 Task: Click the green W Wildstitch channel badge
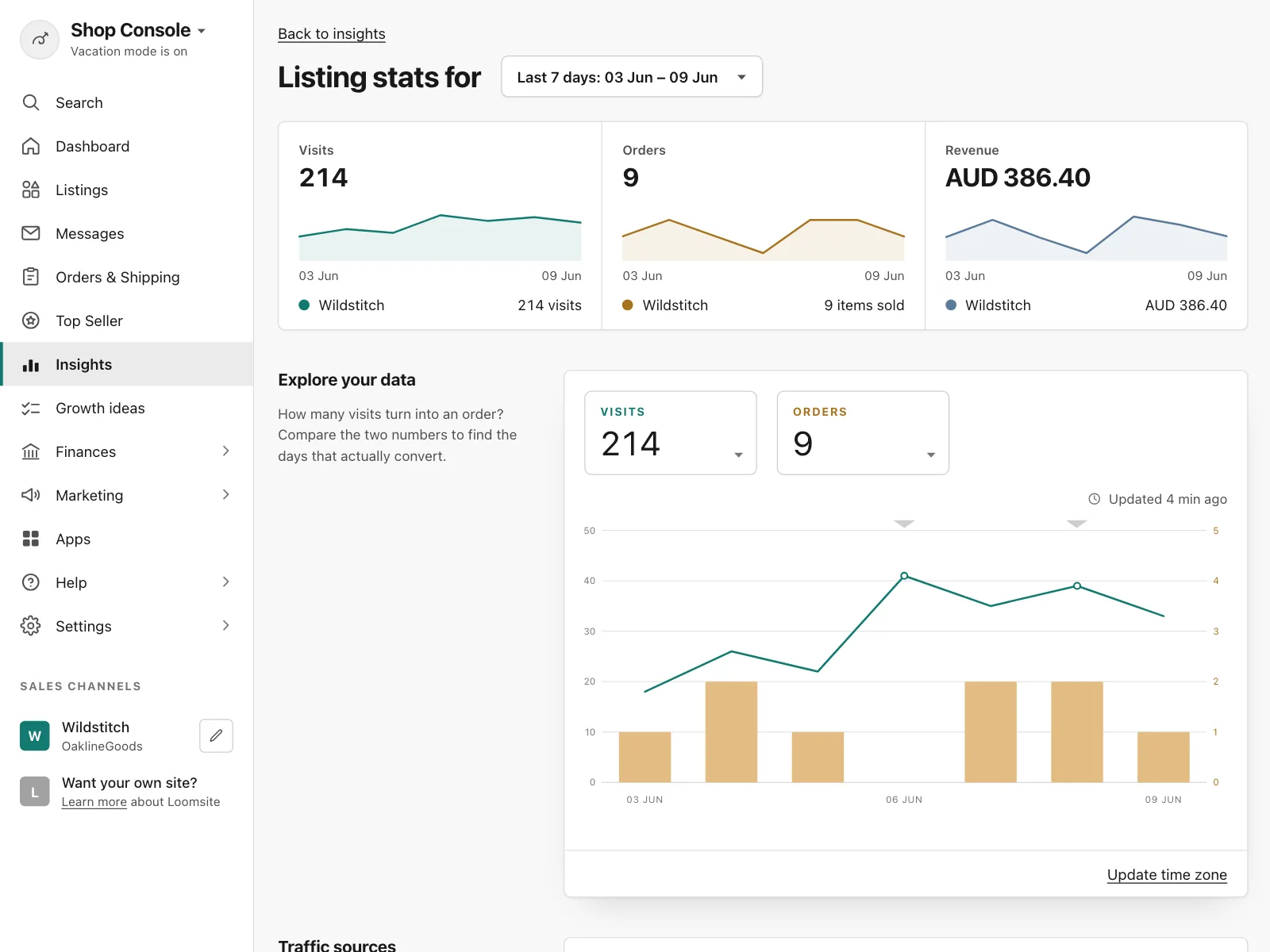tap(35, 736)
